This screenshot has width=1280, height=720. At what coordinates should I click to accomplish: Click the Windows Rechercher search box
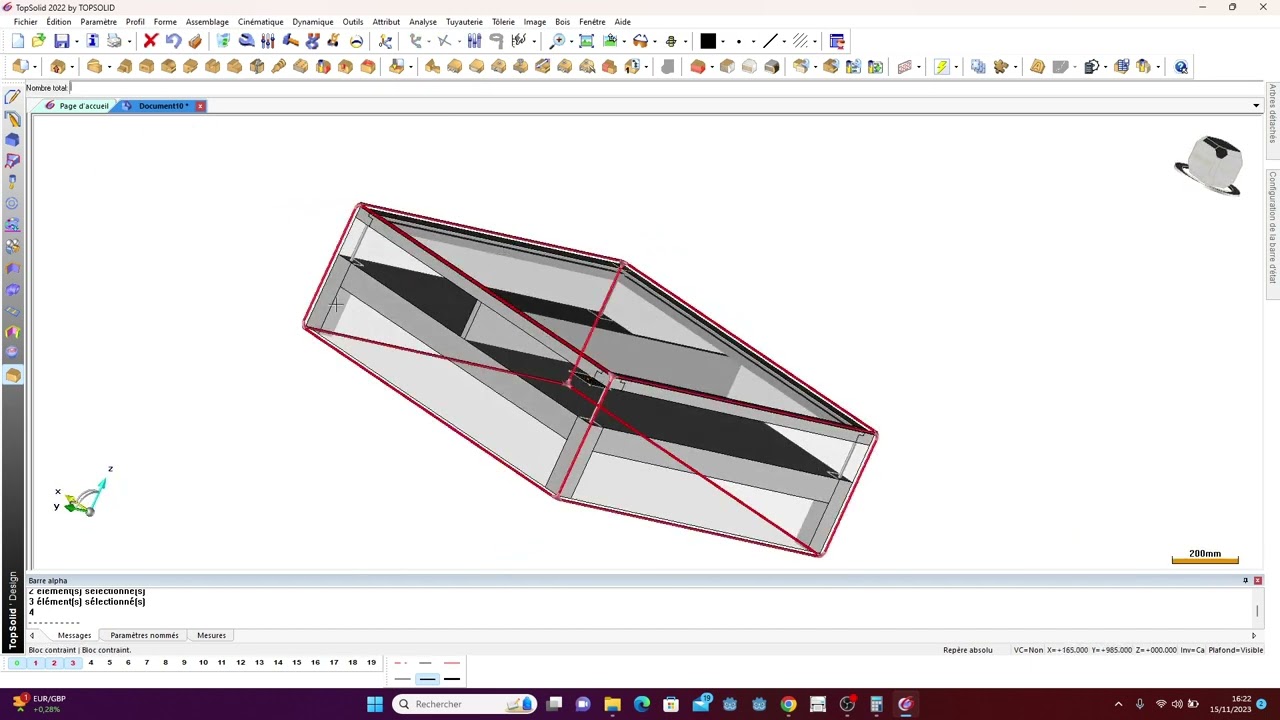coord(463,704)
